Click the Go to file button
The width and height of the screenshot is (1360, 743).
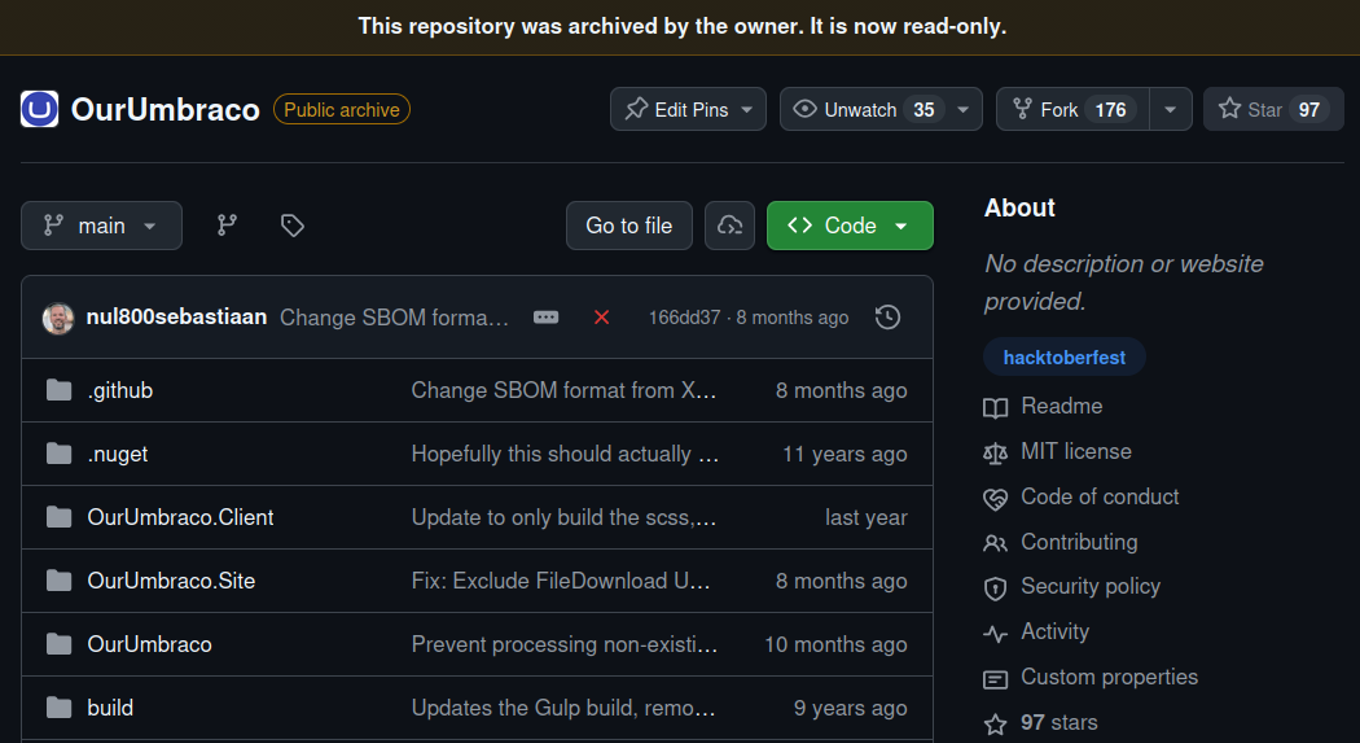[629, 225]
